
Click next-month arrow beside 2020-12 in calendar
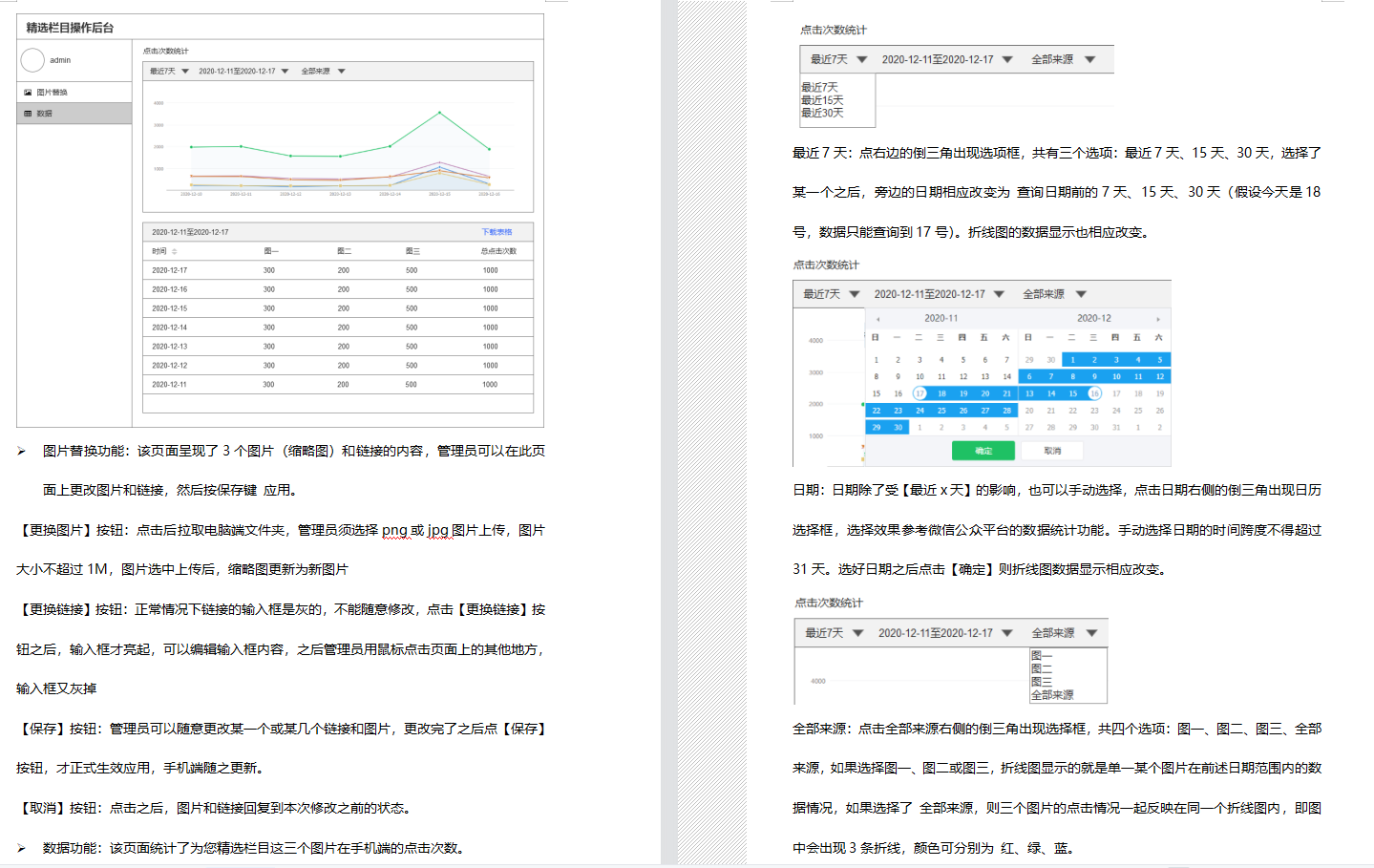pos(1158,319)
